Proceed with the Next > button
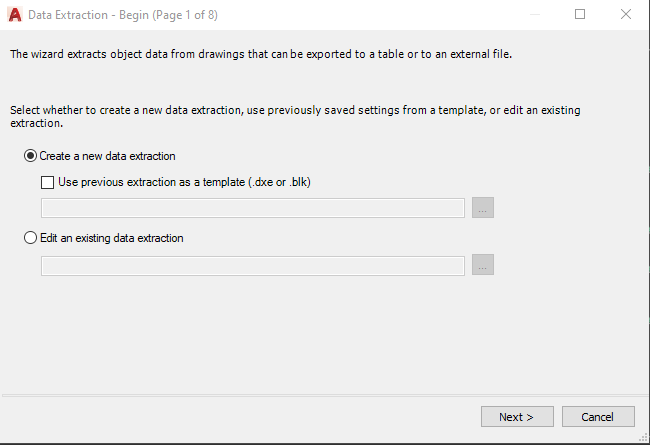 point(515,416)
